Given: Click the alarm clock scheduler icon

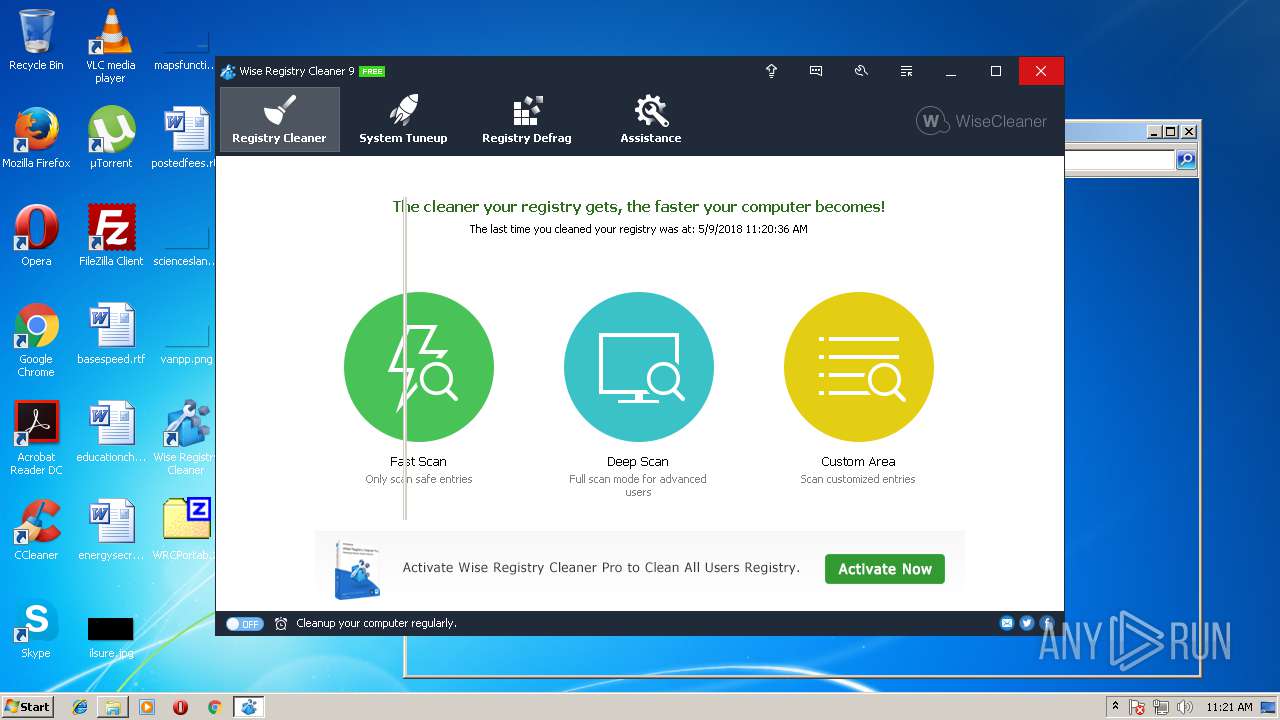Looking at the screenshot, I should pyautogui.click(x=281, y=623).
